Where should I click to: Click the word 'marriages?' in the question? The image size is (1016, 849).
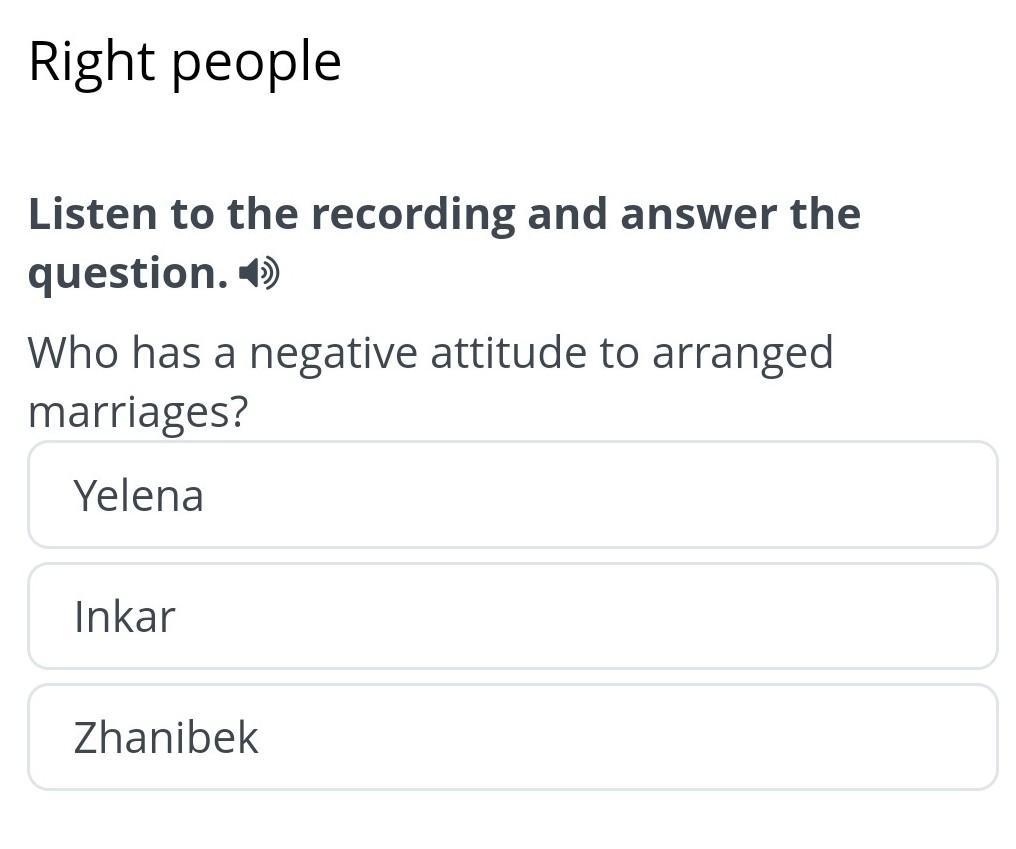coord(137,412)
